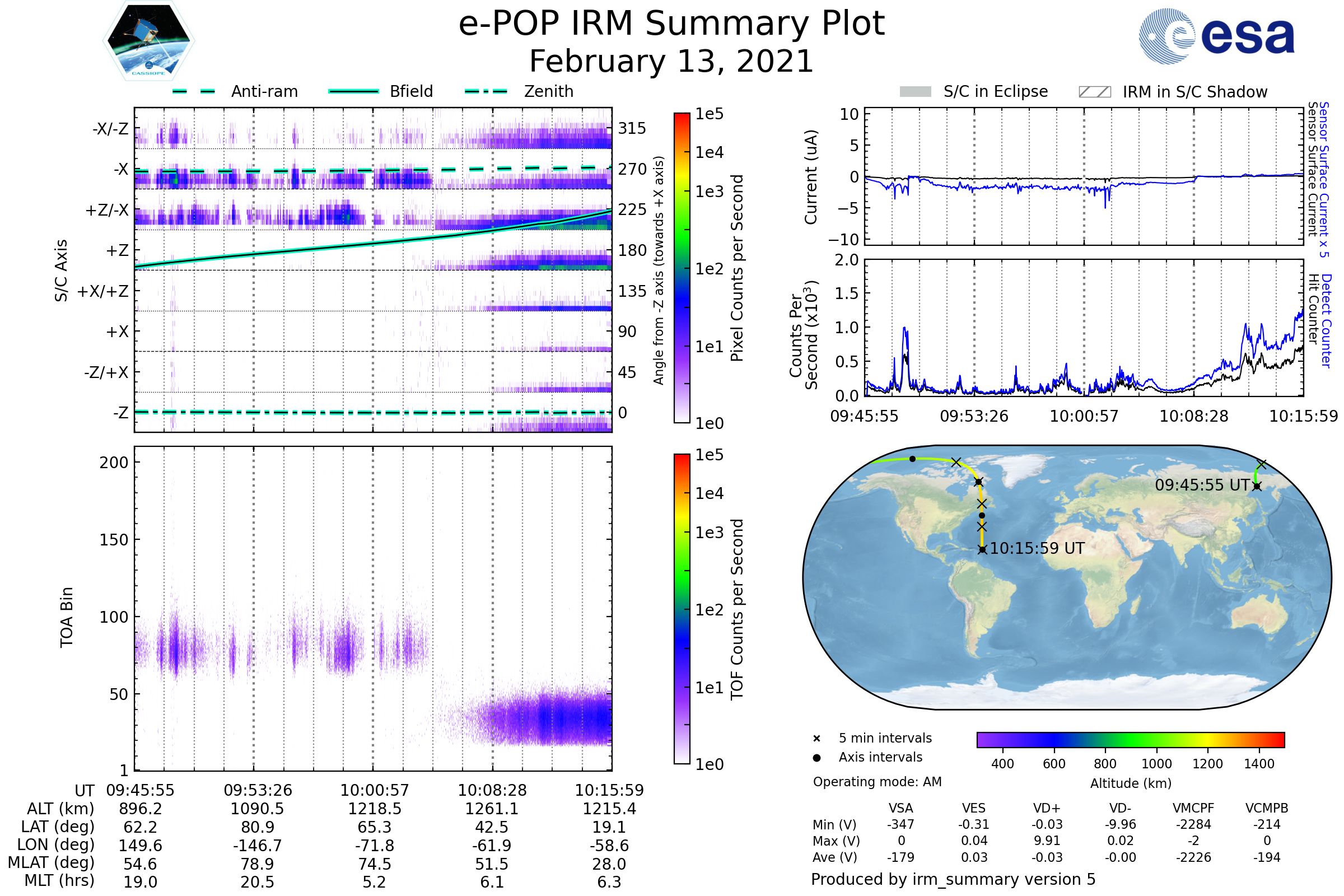The image size is (1344, 896).
Task: Click the 5 min intervals cross marker
Action: click(816, 739)
